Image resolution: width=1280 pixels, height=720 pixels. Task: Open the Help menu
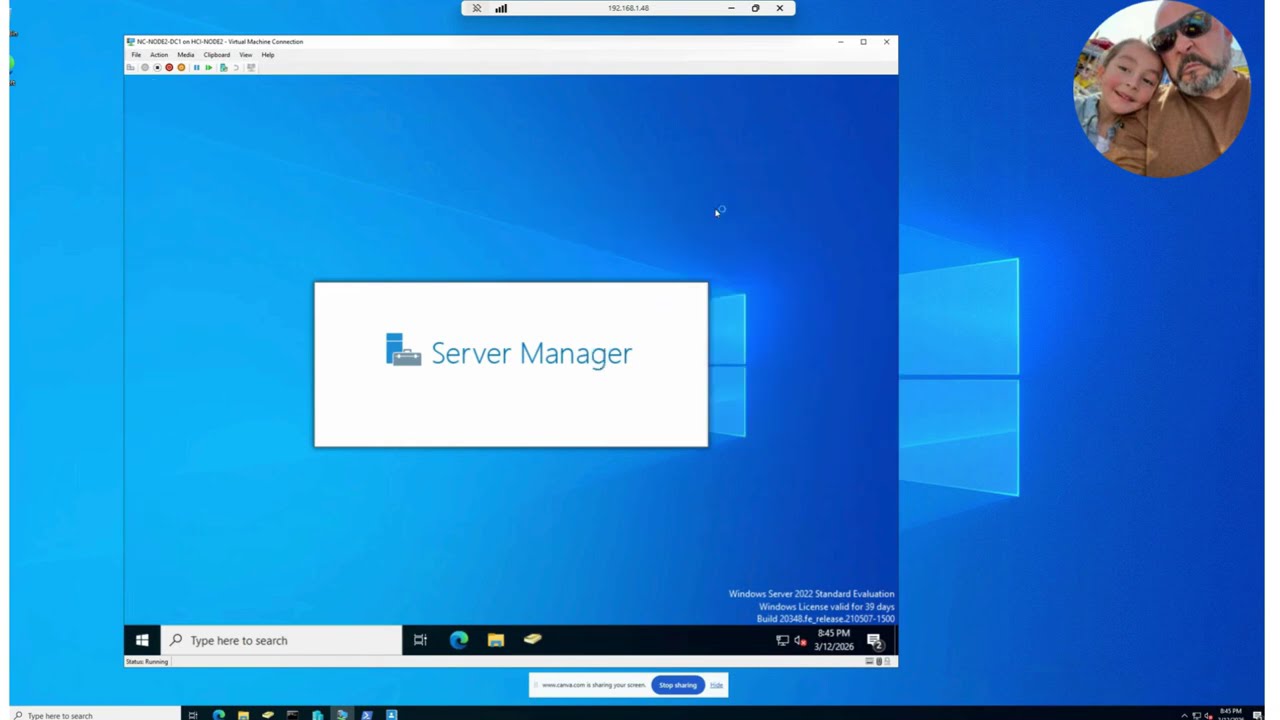[x=268, y=55]
